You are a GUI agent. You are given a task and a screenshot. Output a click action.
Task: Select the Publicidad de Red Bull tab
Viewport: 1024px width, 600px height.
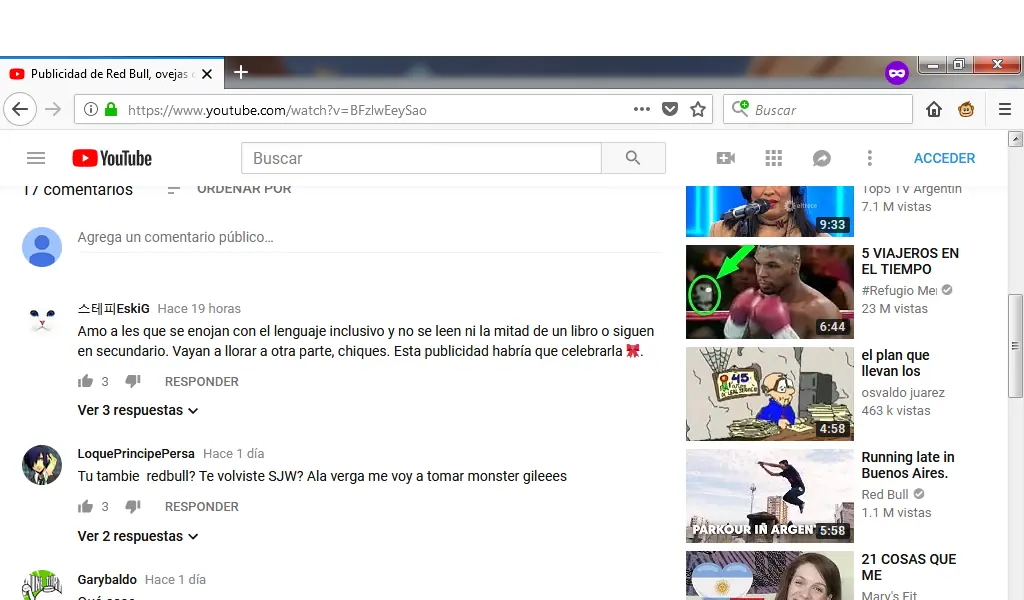point(112,74)
